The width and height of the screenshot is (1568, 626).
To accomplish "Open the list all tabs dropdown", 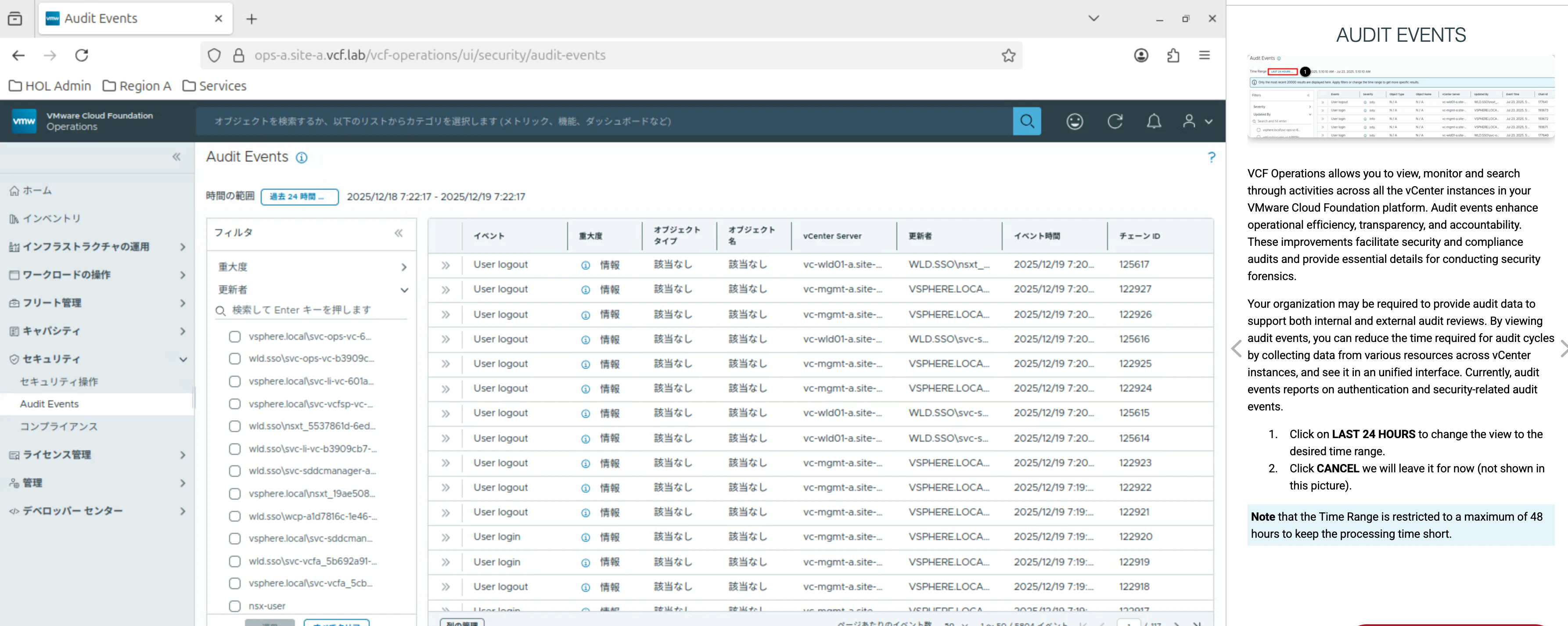I will tap(1093, 18).
